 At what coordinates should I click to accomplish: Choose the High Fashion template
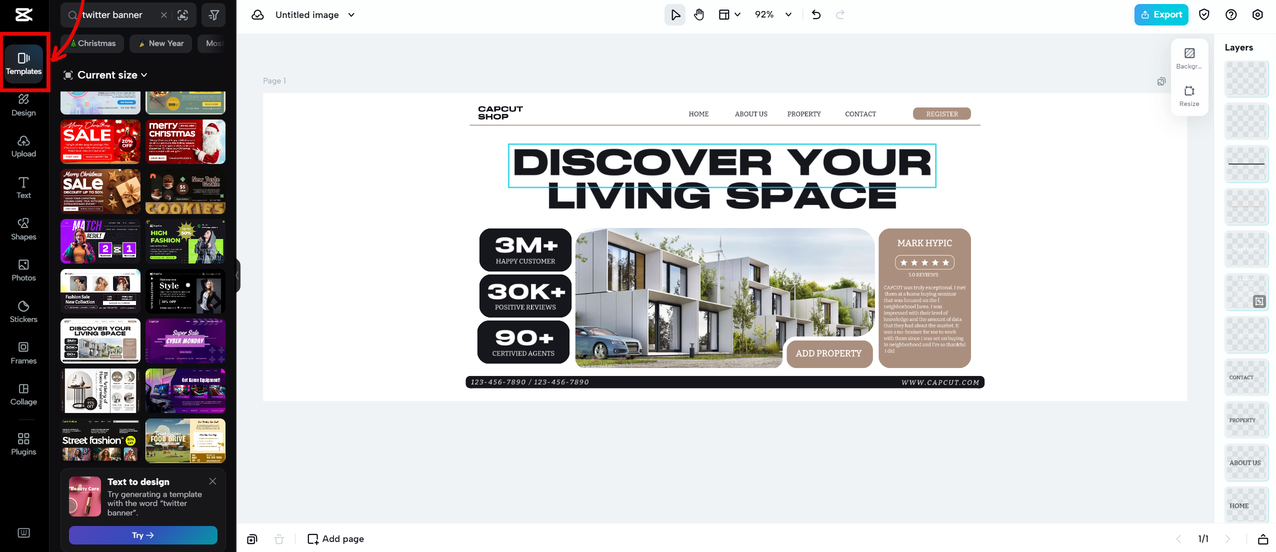(x=186, y=241)
